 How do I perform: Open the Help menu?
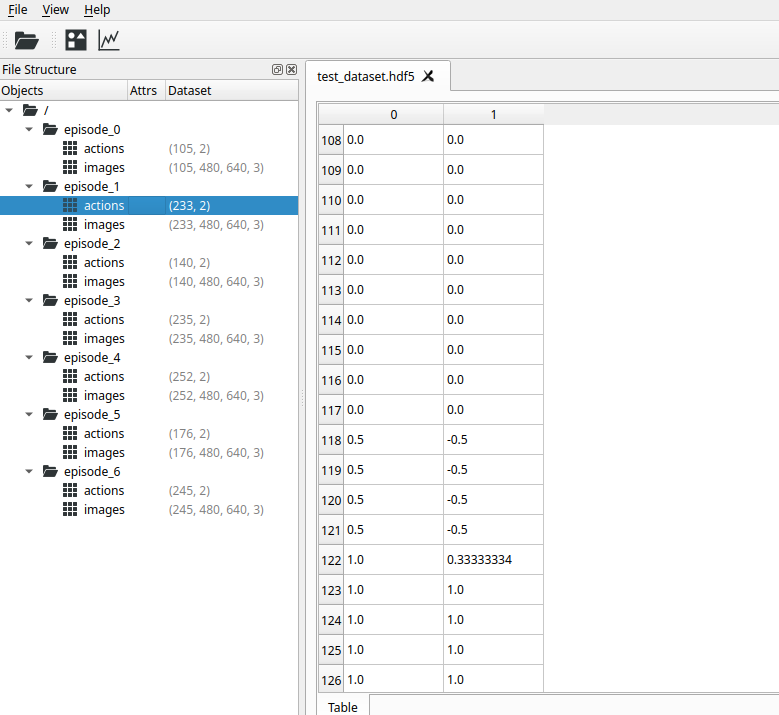97,9
